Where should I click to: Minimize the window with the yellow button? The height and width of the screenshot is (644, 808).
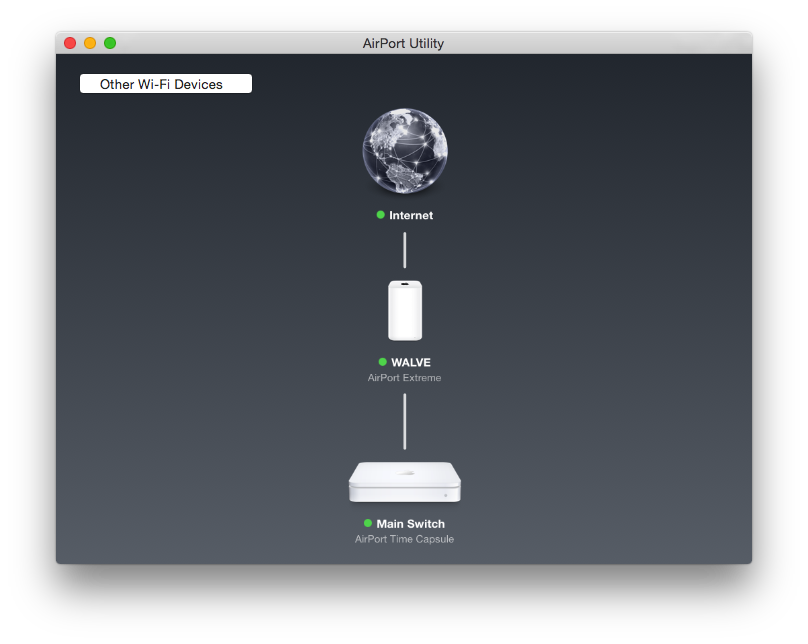pos(90,43)
